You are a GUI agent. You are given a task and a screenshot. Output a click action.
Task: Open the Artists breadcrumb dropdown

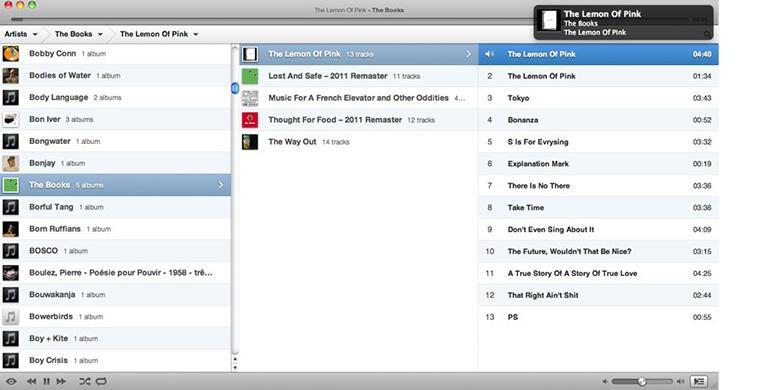pyautogui.click(x=21, y=34)
